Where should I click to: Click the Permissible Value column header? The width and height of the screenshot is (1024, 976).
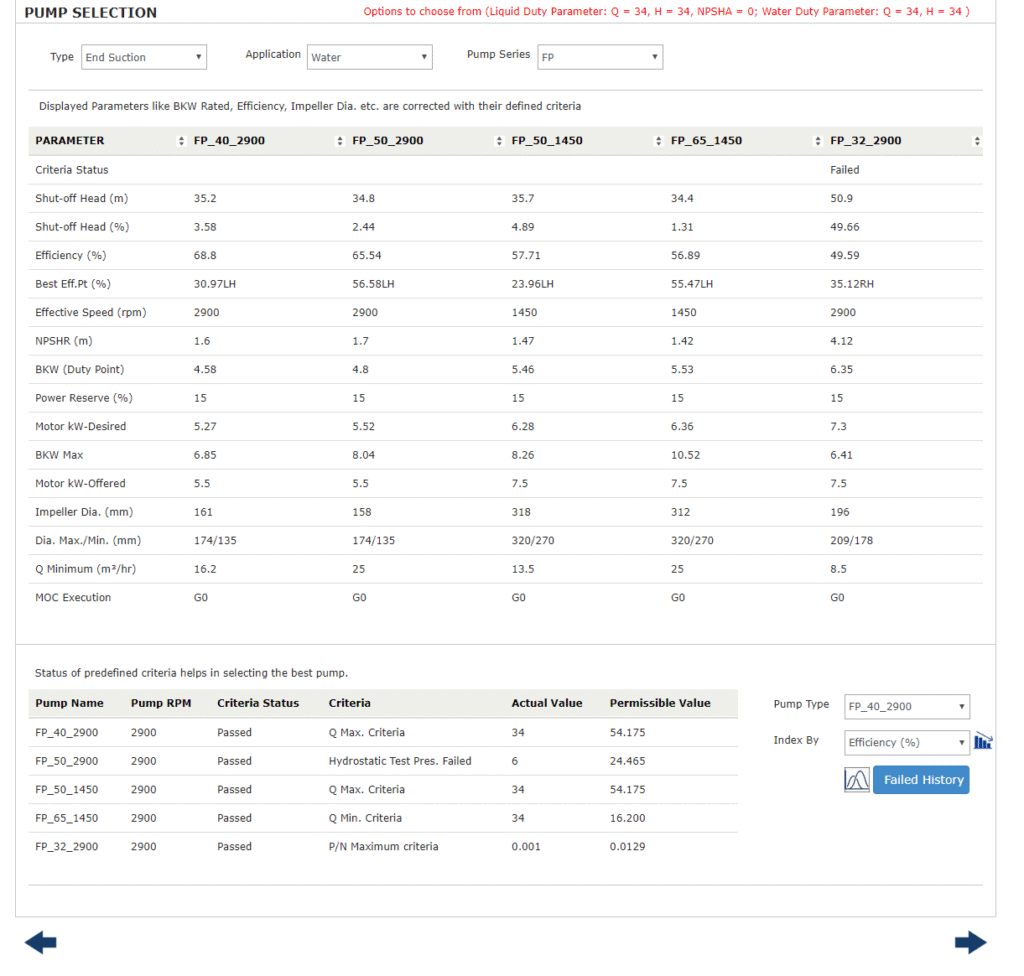(x=660, y=703)
